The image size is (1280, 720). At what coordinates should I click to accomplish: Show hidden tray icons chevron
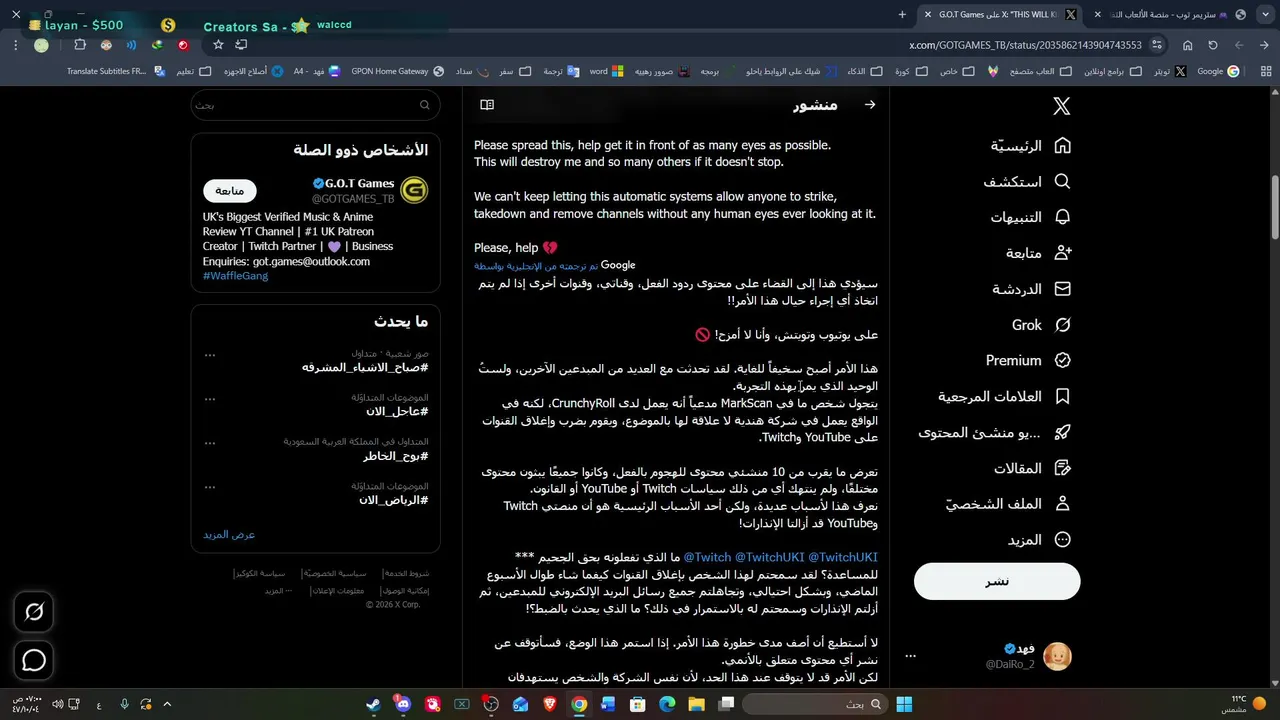click(x=167, y=705)
